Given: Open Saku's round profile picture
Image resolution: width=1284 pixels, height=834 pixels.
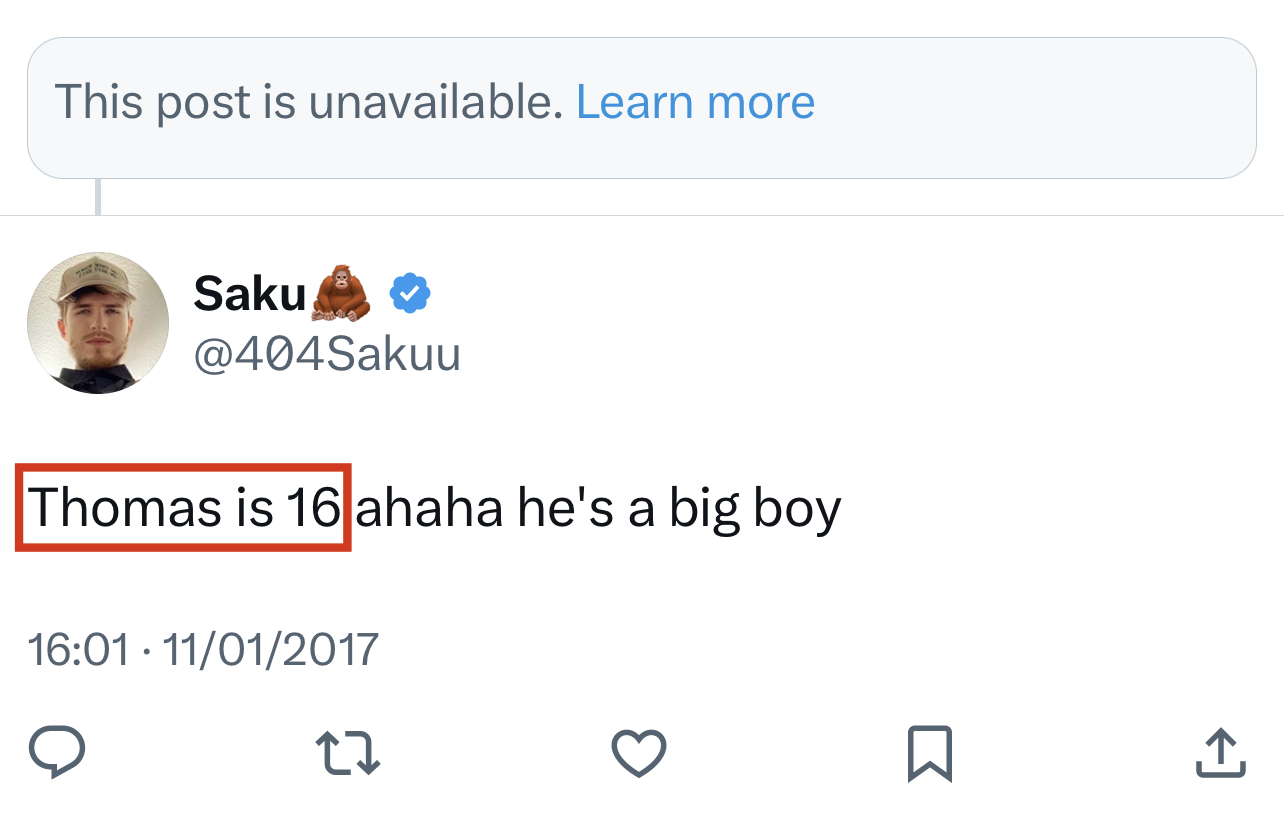Looking at the screenshot, I should click(x=98, y=323).
